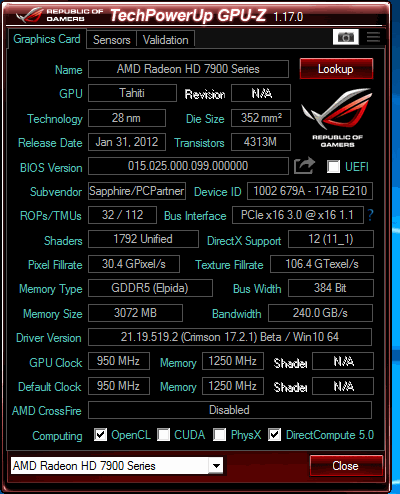This screenshot has height=494, width=400.
Task: Toggle the OpenCL checkbox
Action: pos(100,434)
